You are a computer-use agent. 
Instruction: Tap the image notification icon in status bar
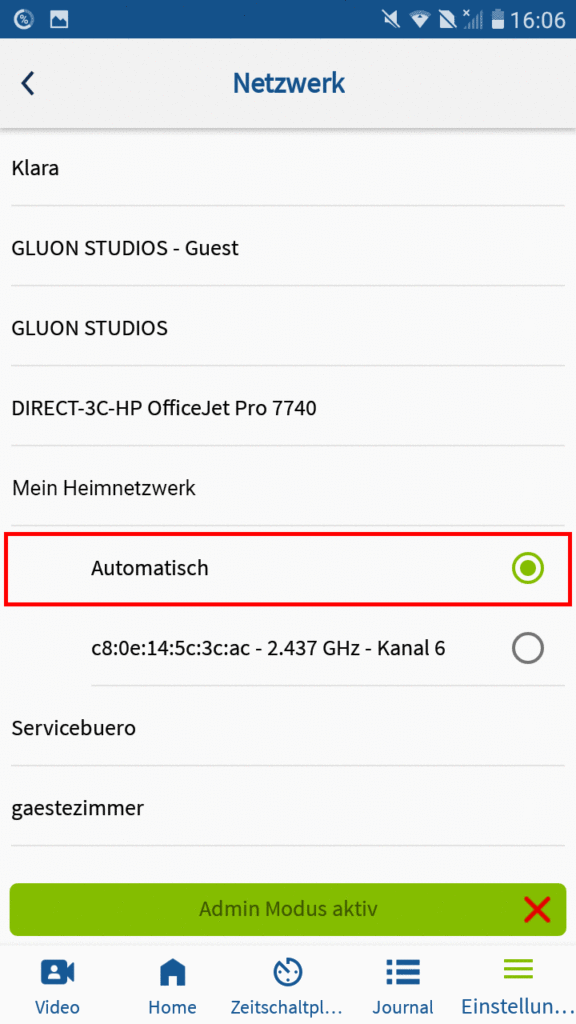[x=59, y=20]
